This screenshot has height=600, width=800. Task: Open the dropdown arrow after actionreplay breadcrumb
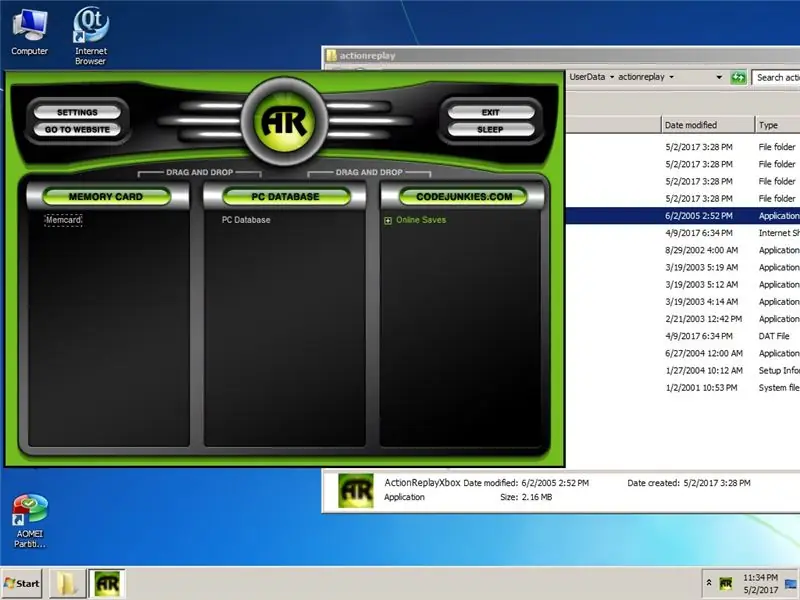671,77
